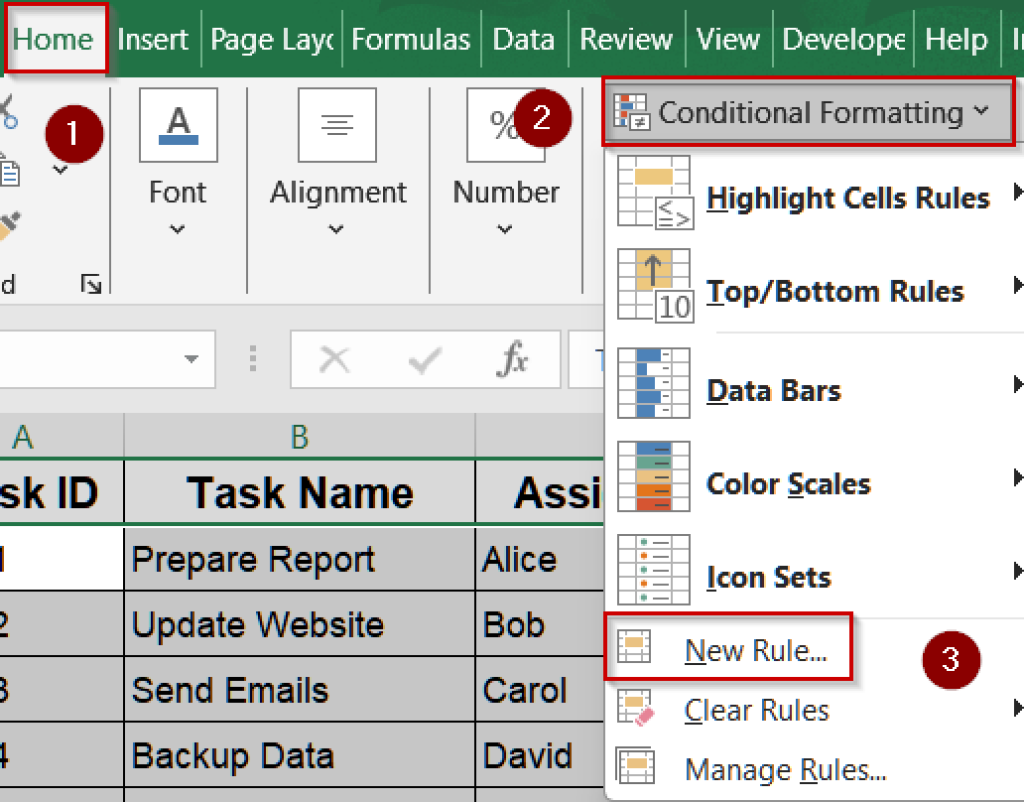Open the Conditional Formatting menu
1024x802 pixels.
coord(810,112)
